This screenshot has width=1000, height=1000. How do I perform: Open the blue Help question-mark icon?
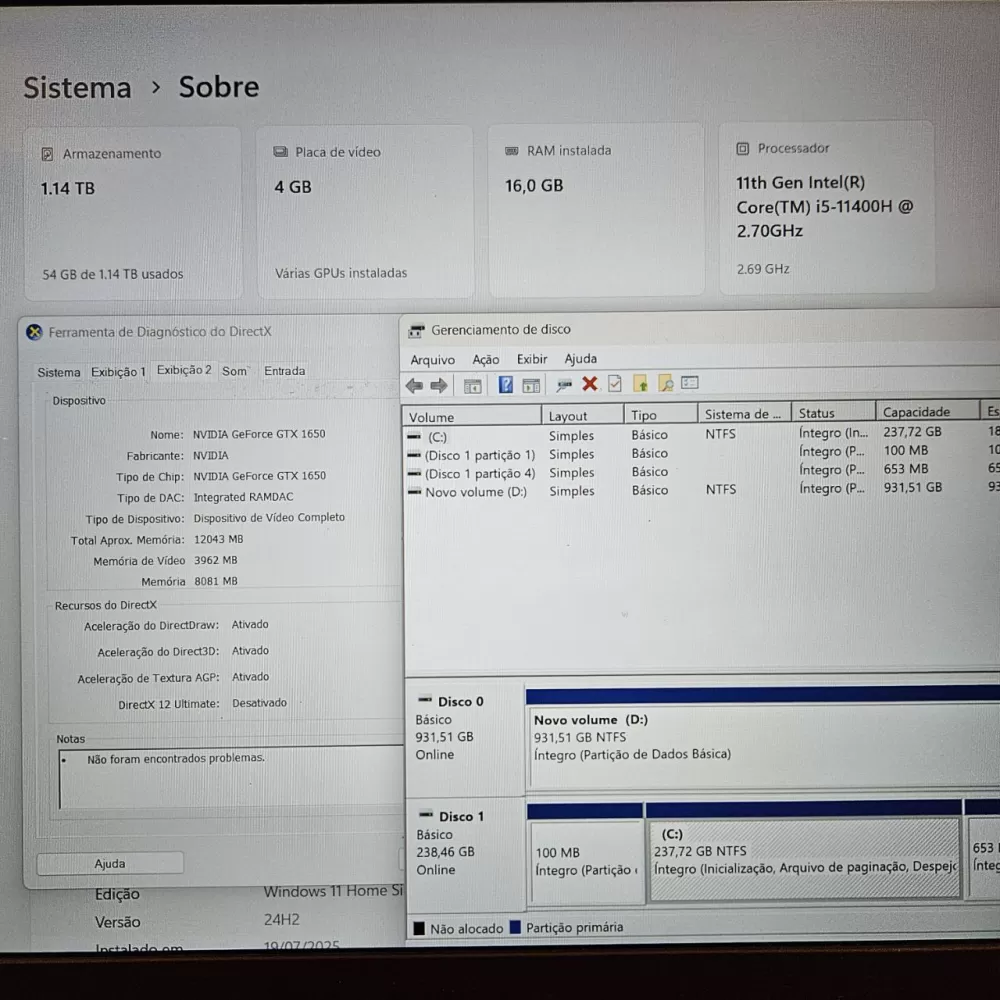506,385
